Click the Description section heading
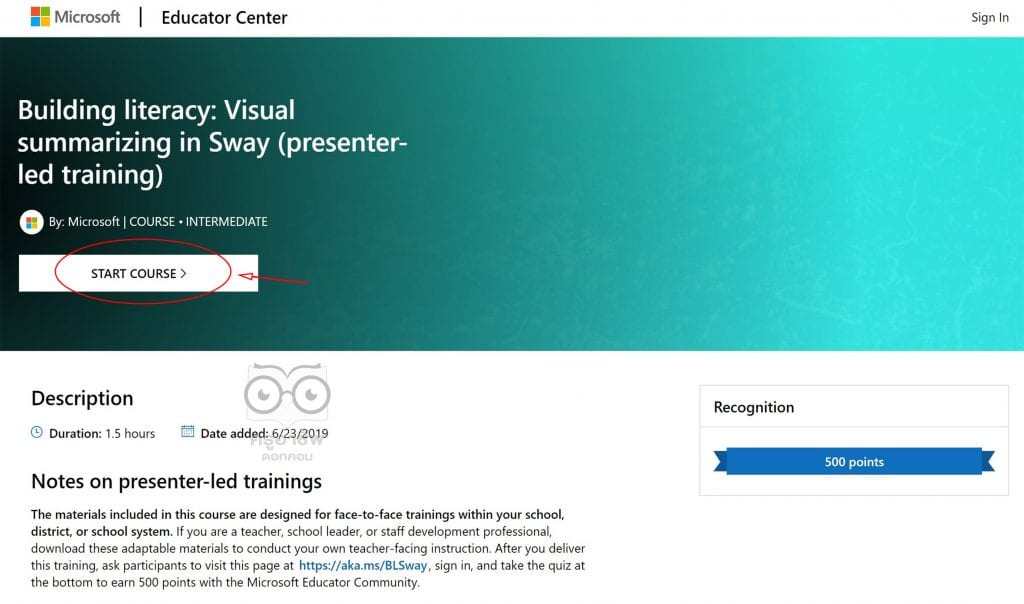Screen dimensions: 1024x604 click(x=82, y=398)
